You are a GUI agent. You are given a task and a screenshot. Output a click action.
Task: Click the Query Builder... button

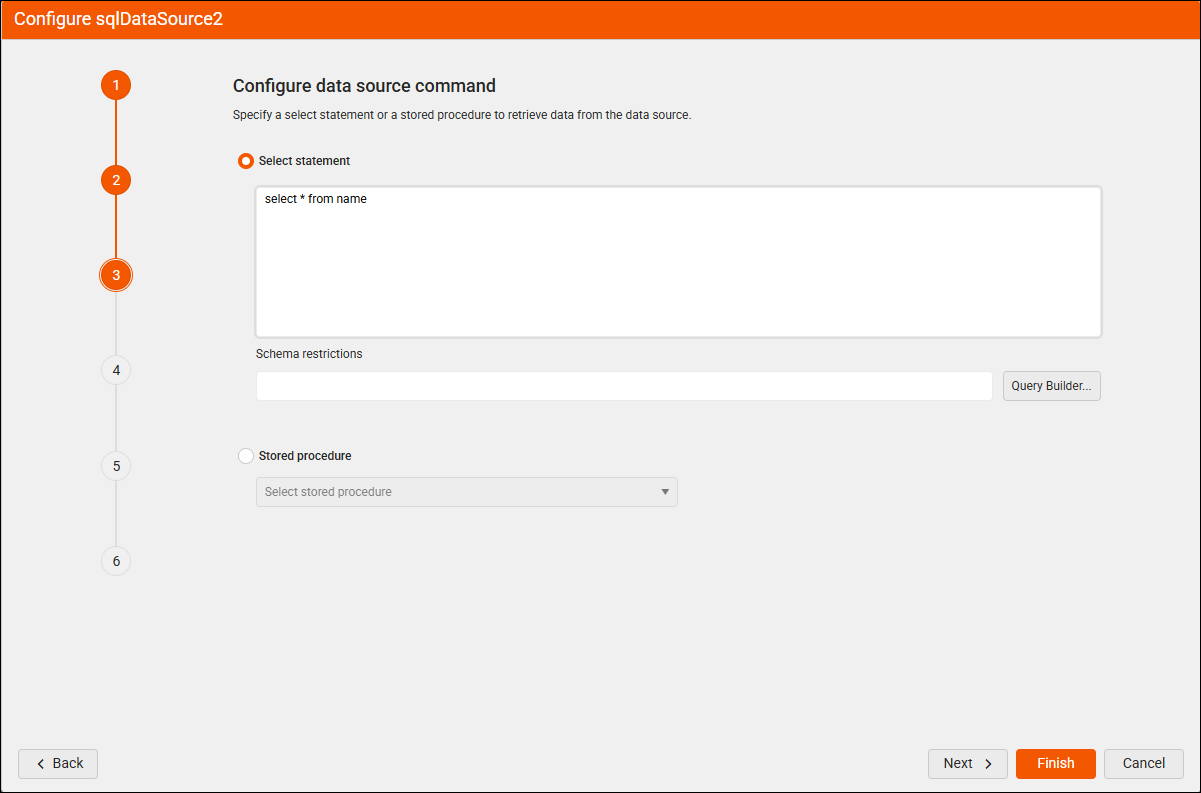[x=1052, y=386]
